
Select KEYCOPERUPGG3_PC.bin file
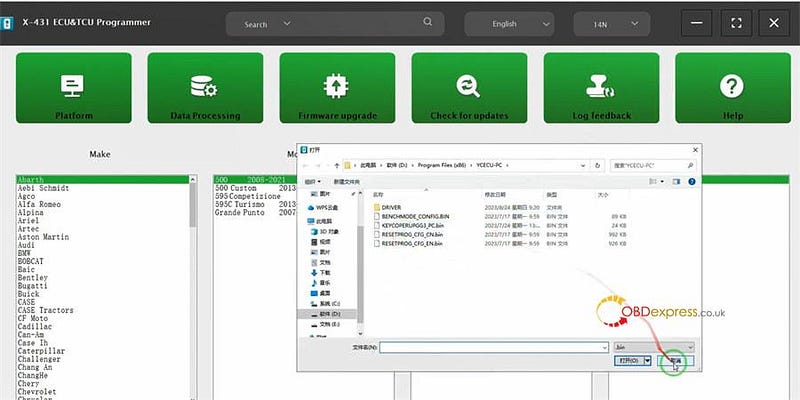tap(409, 226)
